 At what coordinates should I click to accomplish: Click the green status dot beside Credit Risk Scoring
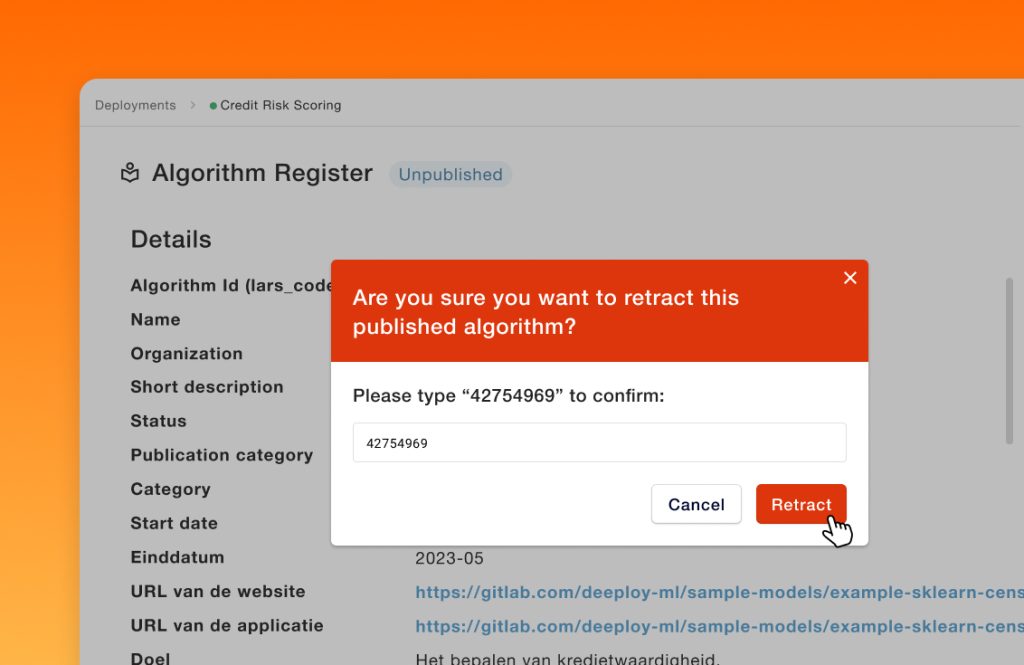(x=213, y=106)
